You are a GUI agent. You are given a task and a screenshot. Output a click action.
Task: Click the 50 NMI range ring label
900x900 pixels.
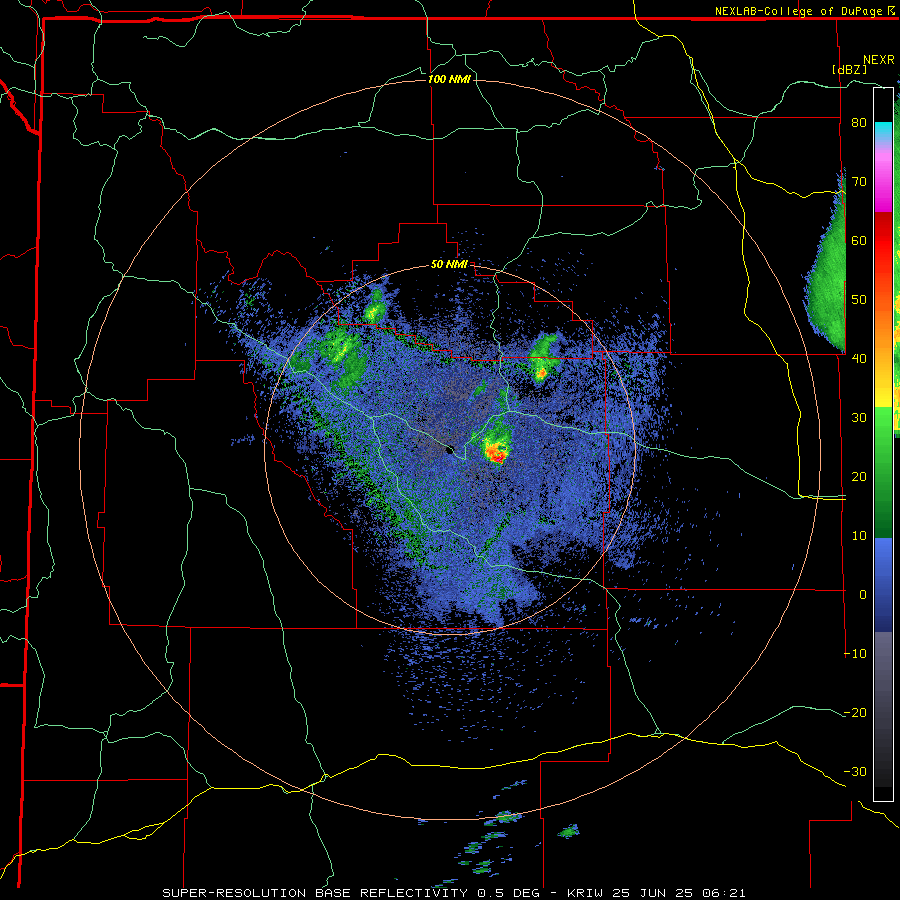(x=449, y=265)
